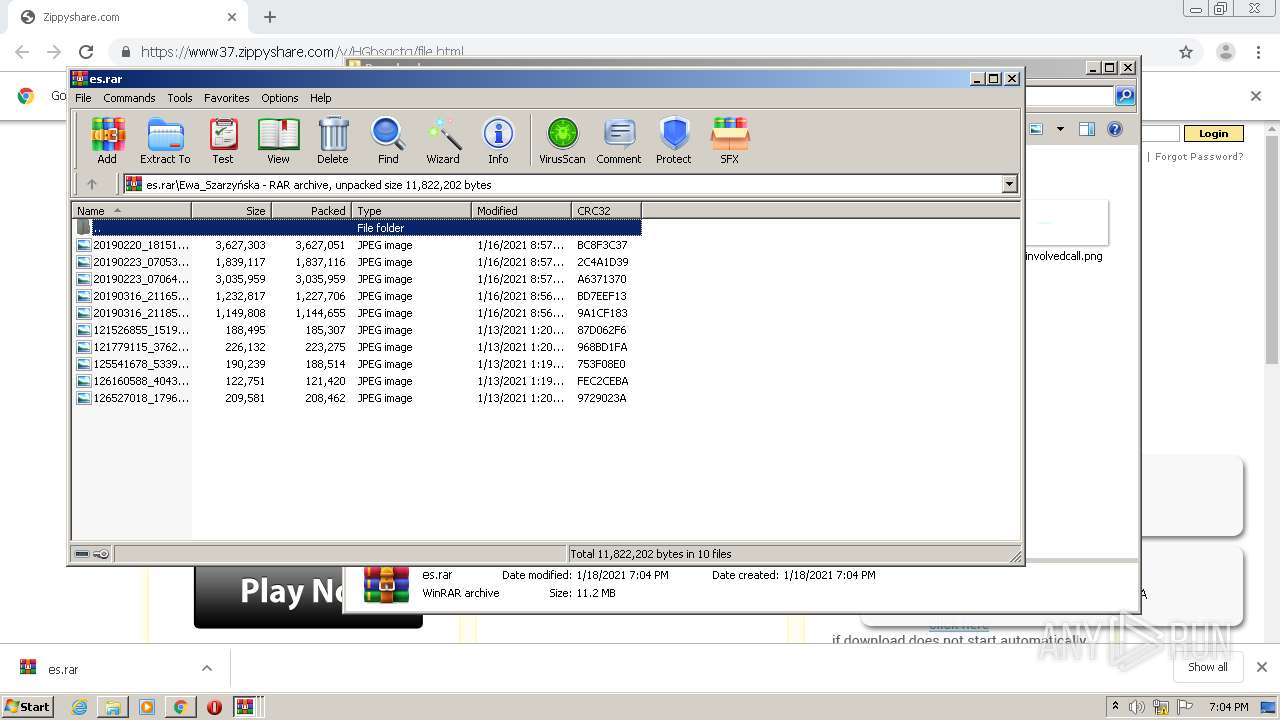Expand es.rar download options chevron

click(x=207, y=668)
